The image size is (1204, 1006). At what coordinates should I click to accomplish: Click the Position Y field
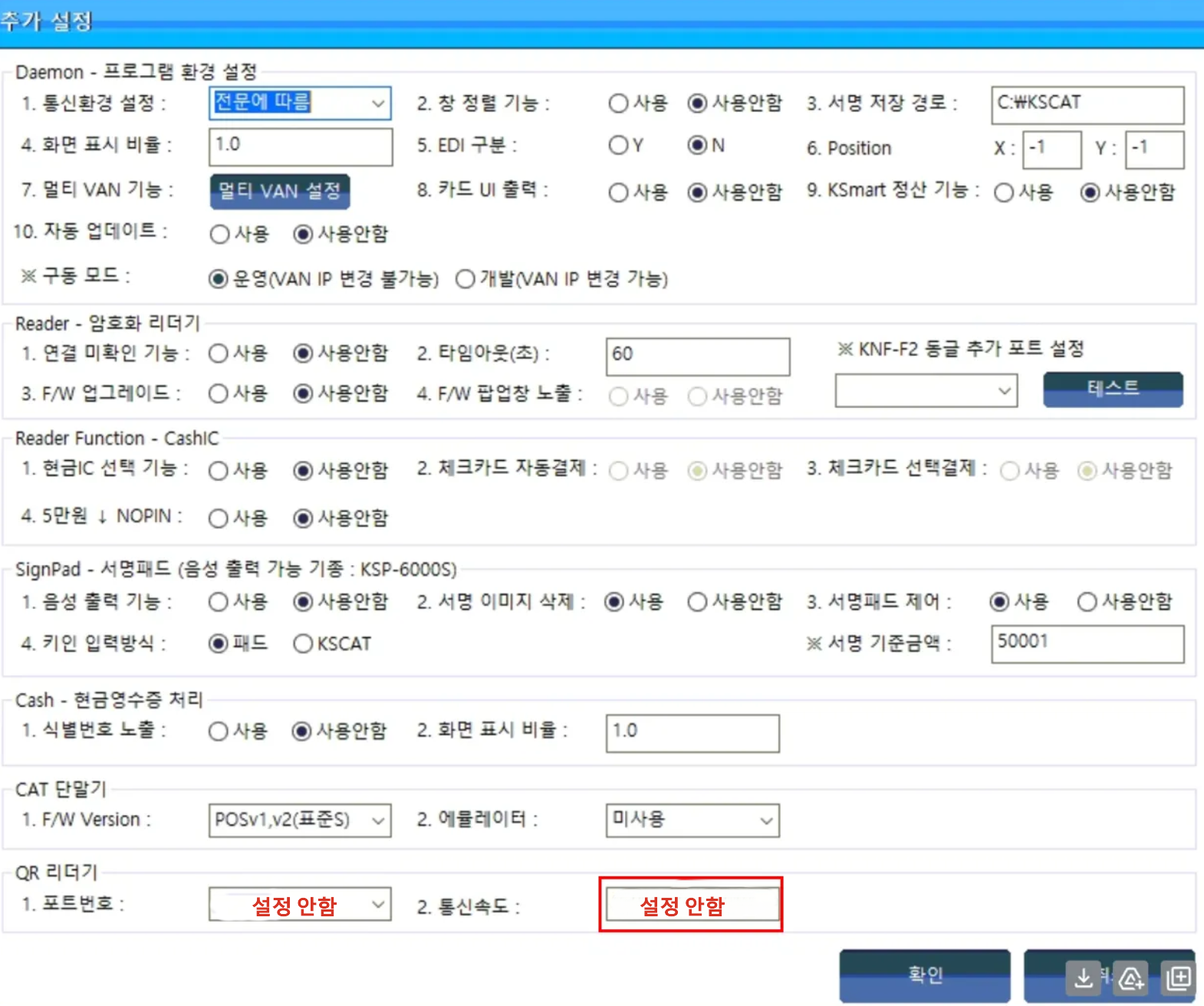coord(1155,150)
